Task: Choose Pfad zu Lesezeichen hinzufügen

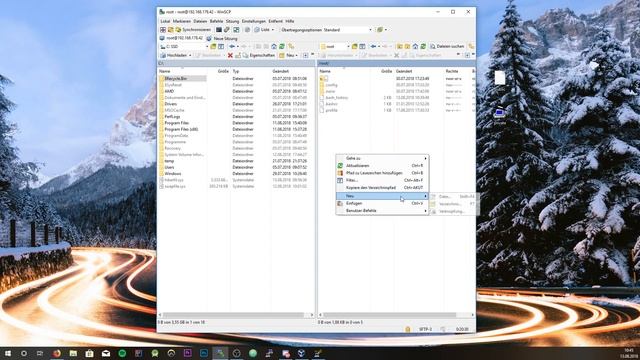Action: pos(382,173)
